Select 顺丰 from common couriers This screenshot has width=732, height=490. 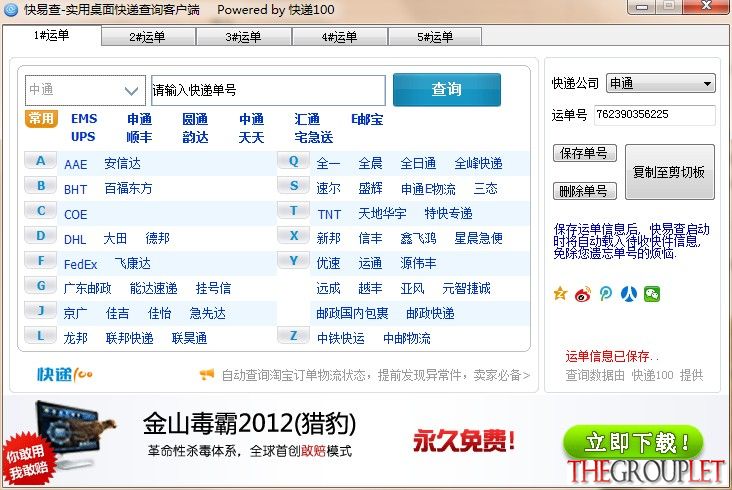click(139, 137)
